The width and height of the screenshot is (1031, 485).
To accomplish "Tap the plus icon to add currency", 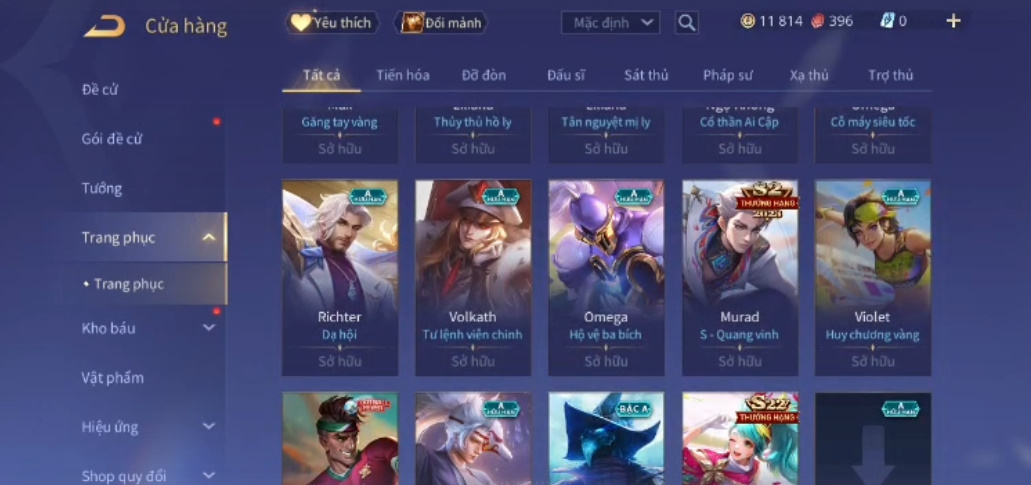I will click(953, 22).
